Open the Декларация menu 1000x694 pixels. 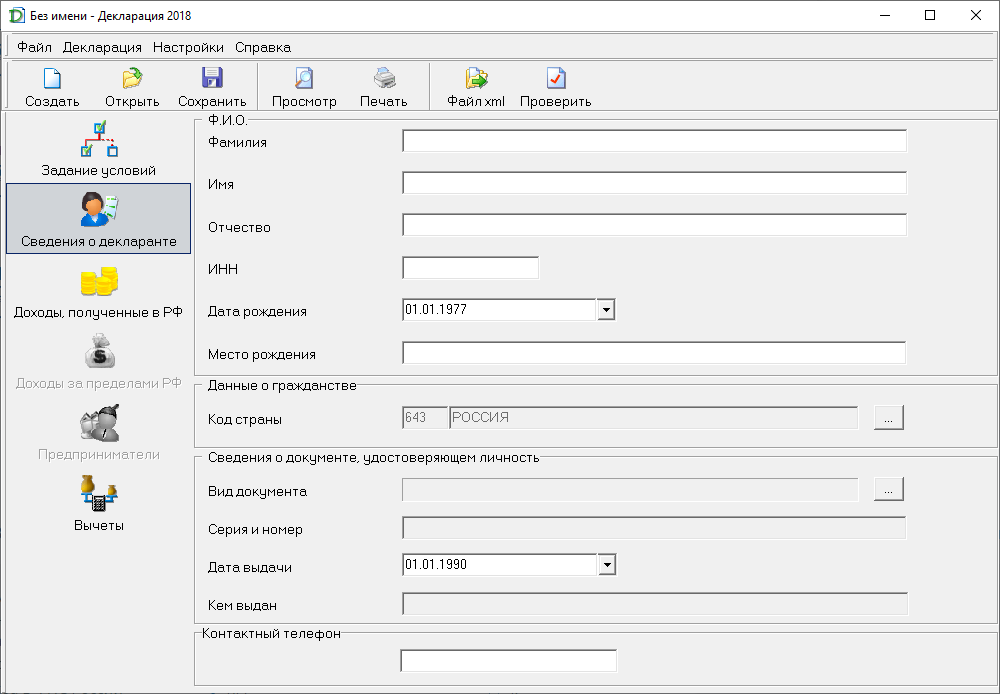tap(102, 47)
